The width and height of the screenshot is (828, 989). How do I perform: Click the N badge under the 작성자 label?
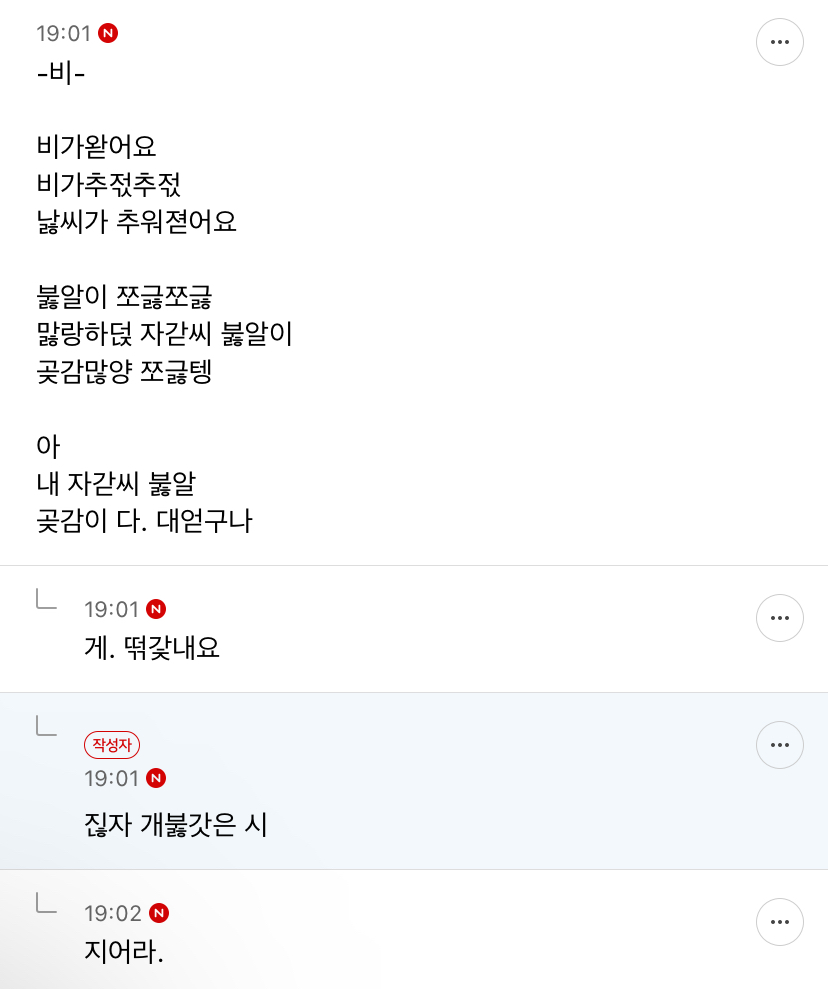coord(156,778)
